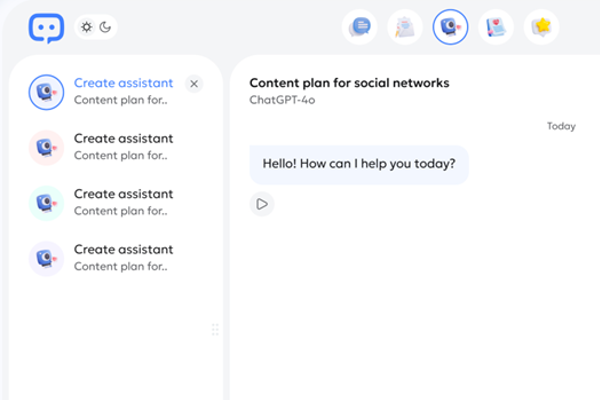Click the ChatGPT-4o model label
The width and height of the screenshot is (600, 400).
pos(283,100)
